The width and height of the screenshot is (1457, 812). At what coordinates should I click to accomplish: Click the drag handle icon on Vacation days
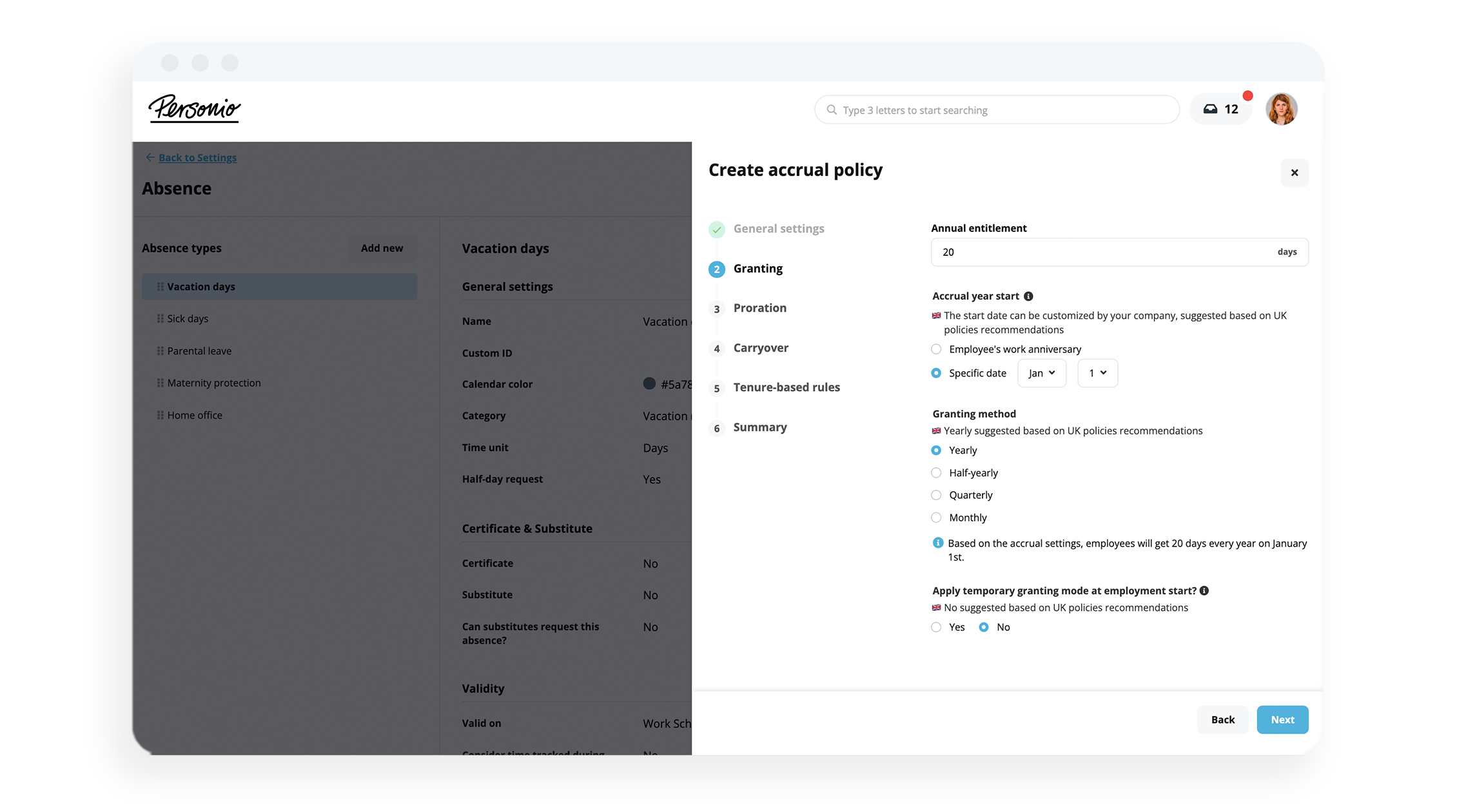pyautogui.click(x=159, y=286)
